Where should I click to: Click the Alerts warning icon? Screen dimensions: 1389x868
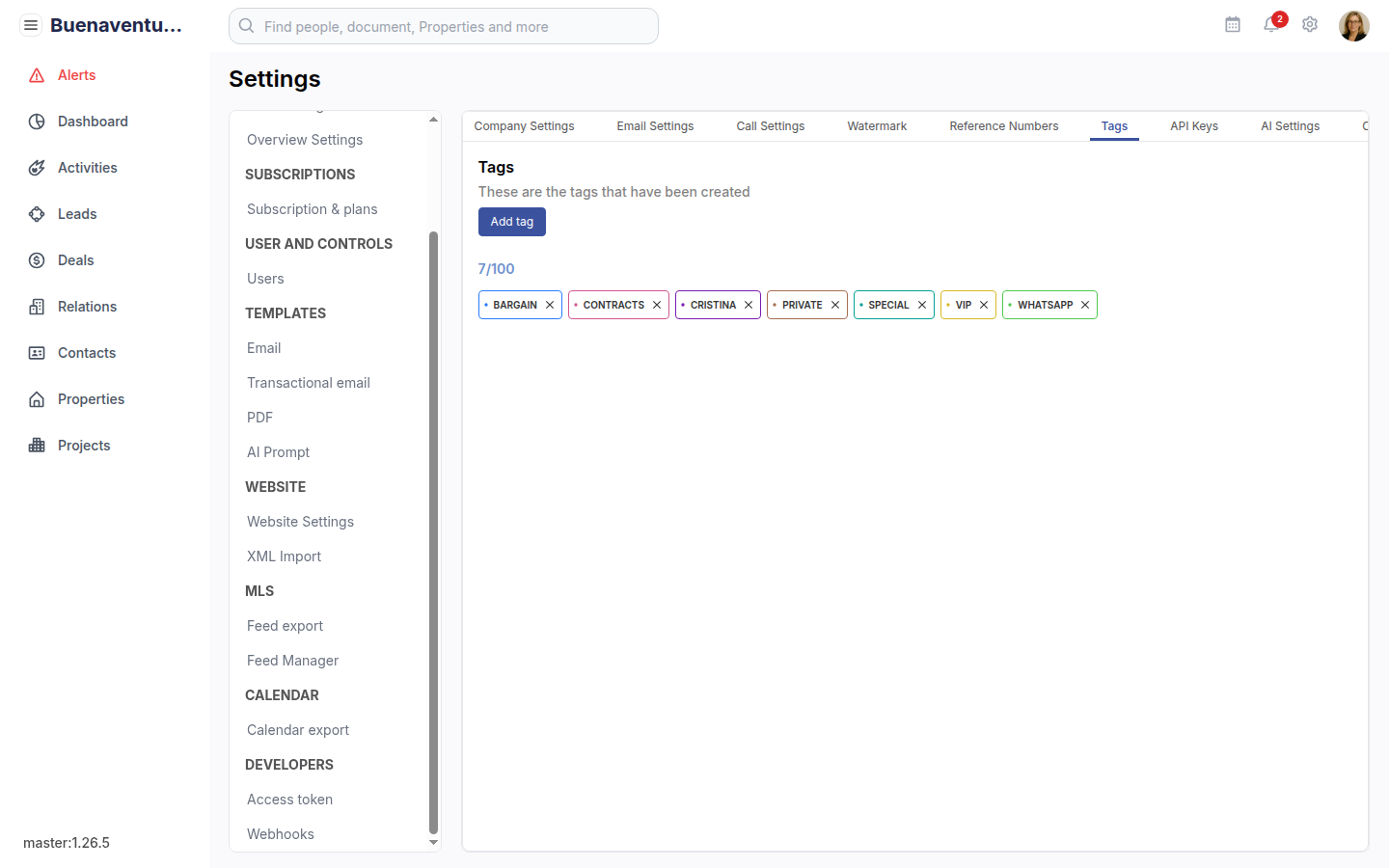click(x=37, y=75)
